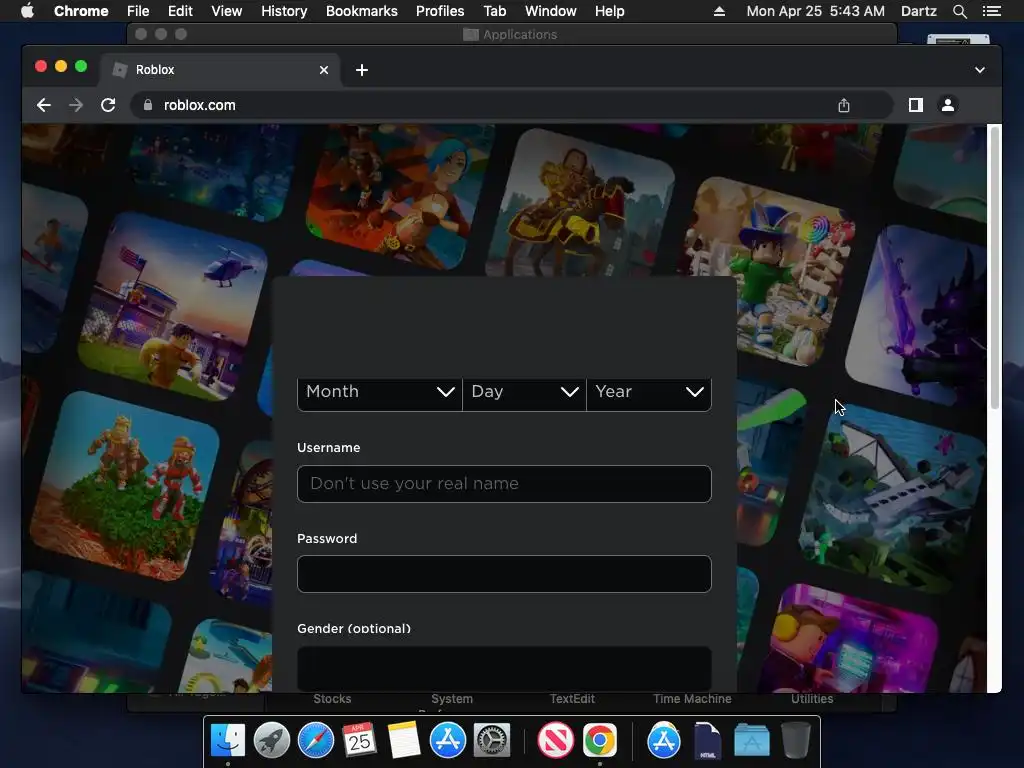Select Stocks in the Applications window
Screen dimensions: 1024x768
pos(332,699)
